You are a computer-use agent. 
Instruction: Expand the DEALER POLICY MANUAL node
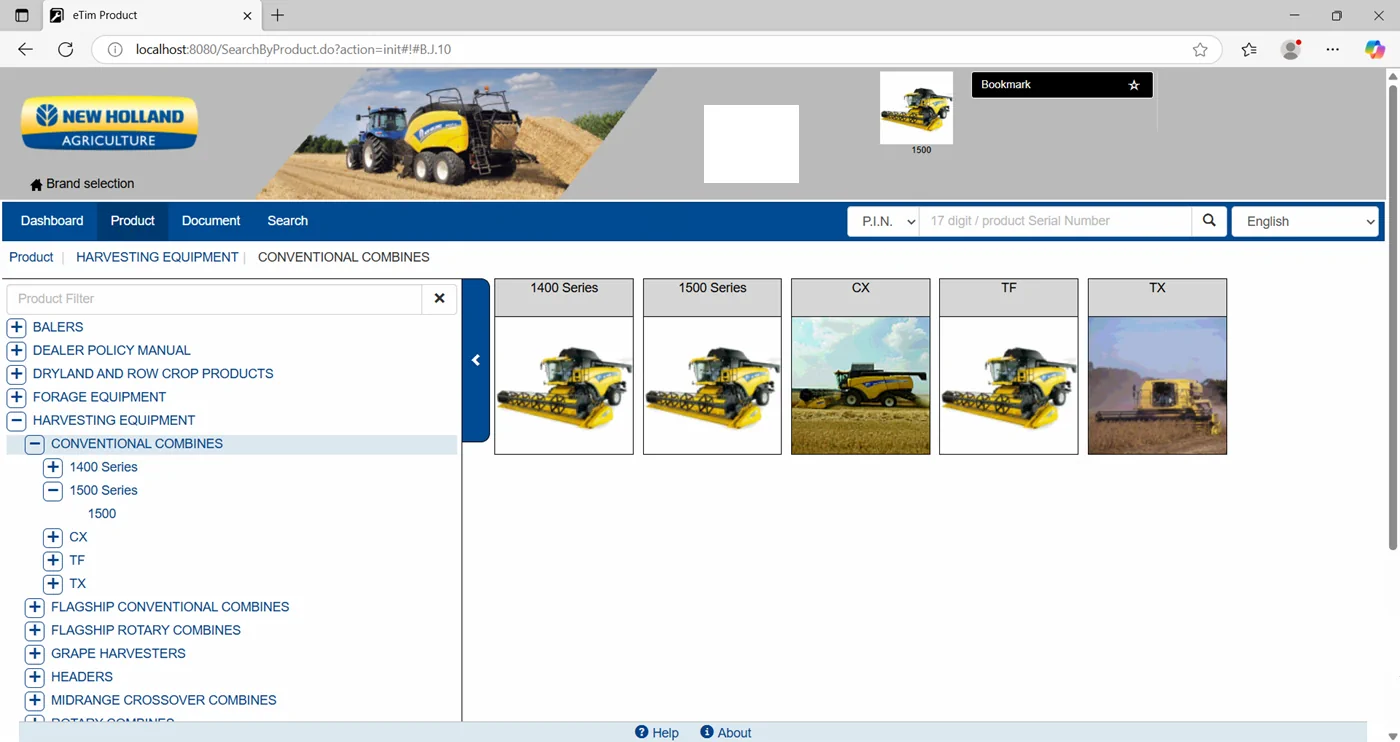tap(16, 350)
